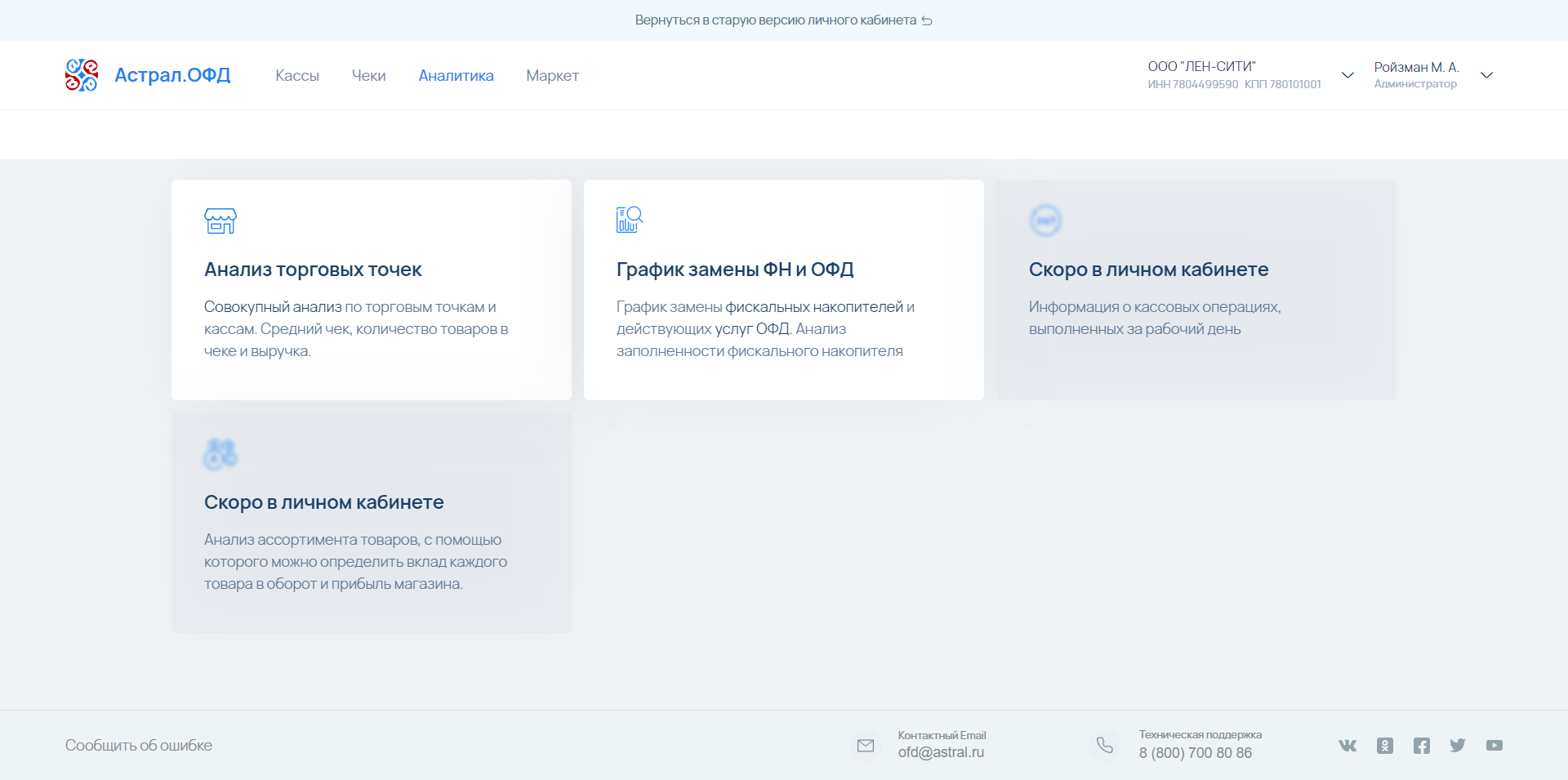Click support phone 8 (800) 700 80 86
Screen dimensions: 1568x780
point(1195,753)
